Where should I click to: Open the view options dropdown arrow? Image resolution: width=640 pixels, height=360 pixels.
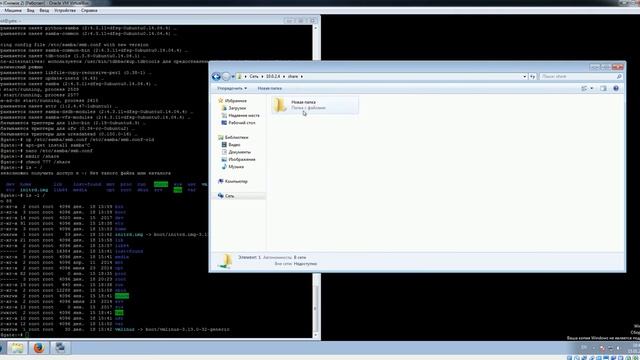[592, 88]
